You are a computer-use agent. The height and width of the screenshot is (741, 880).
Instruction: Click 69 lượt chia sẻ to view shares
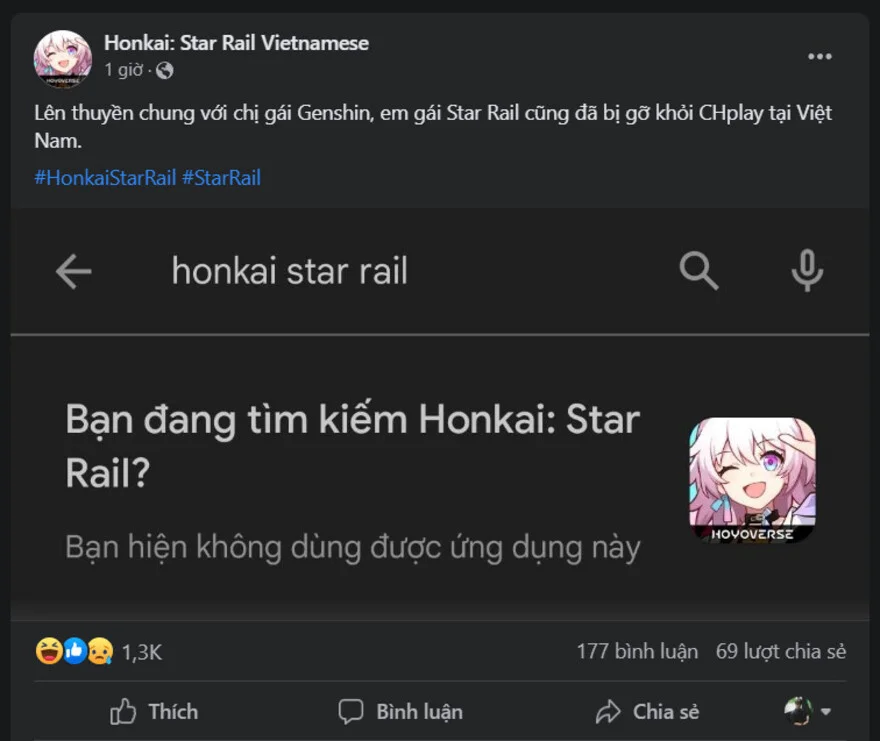[782, 650]
